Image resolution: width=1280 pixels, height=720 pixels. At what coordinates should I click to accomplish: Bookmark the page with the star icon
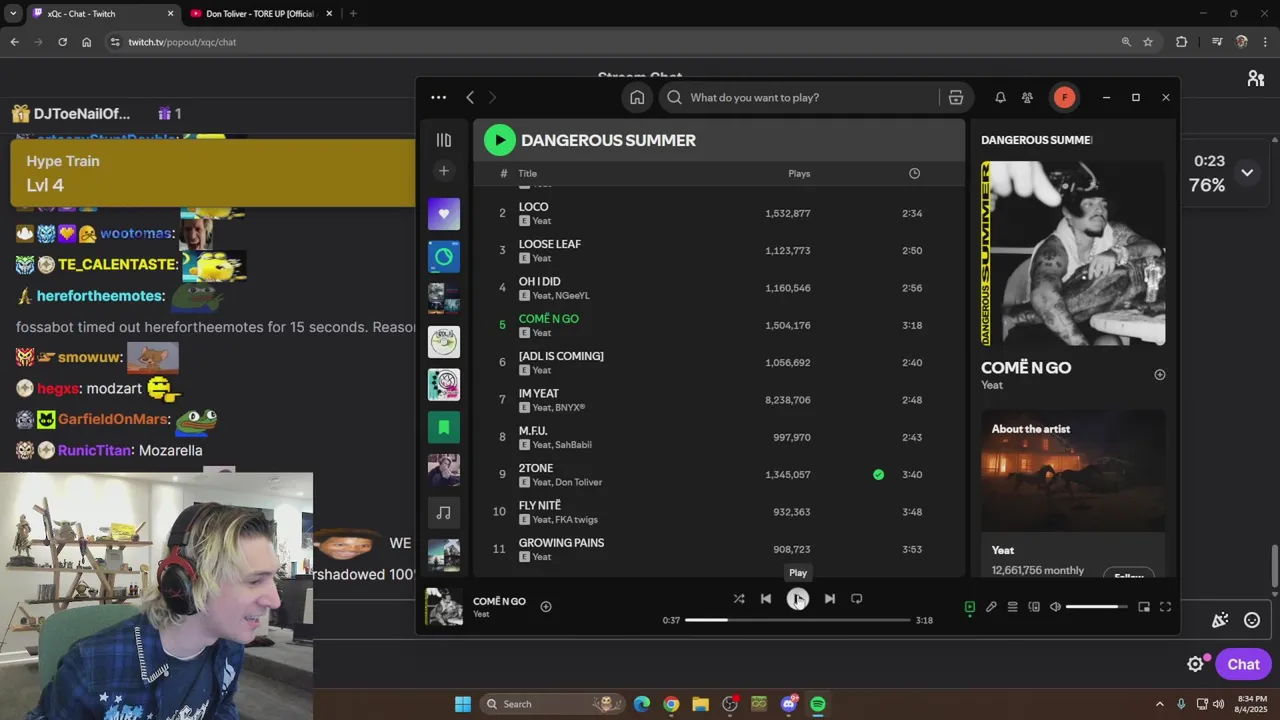[1148, 42]
